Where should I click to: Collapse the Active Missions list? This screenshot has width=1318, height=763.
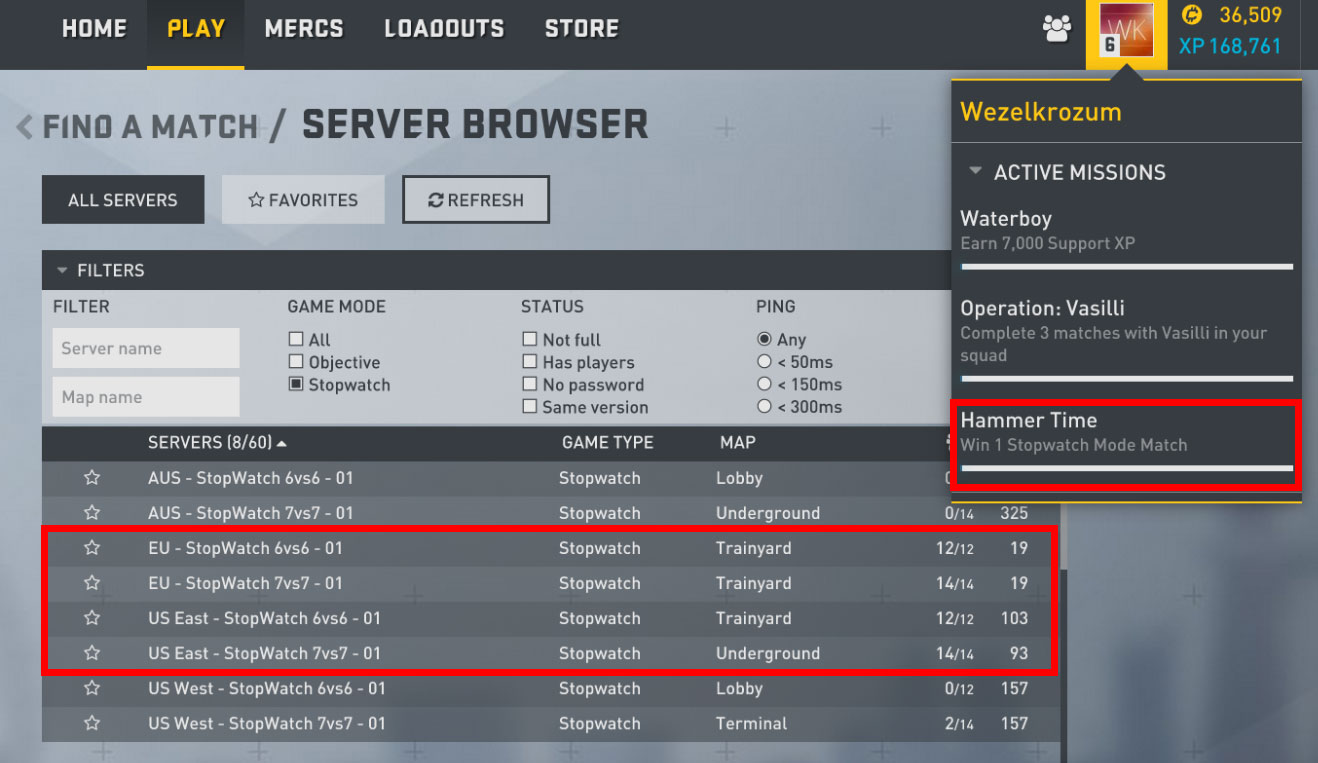(975, 172)
